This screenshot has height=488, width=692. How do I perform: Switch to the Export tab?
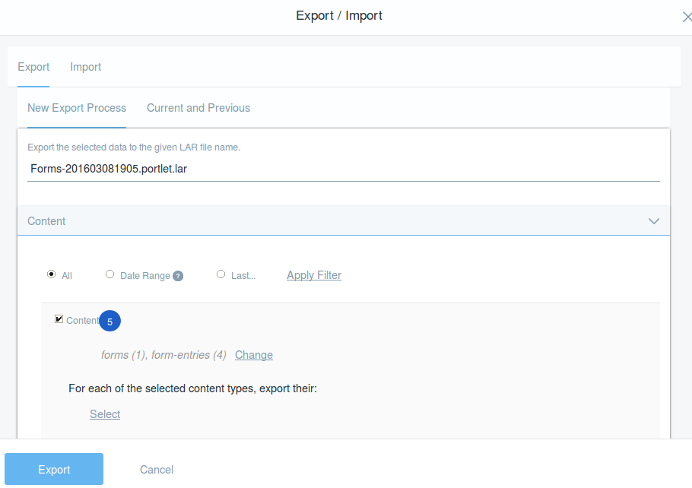coord(34,67)
